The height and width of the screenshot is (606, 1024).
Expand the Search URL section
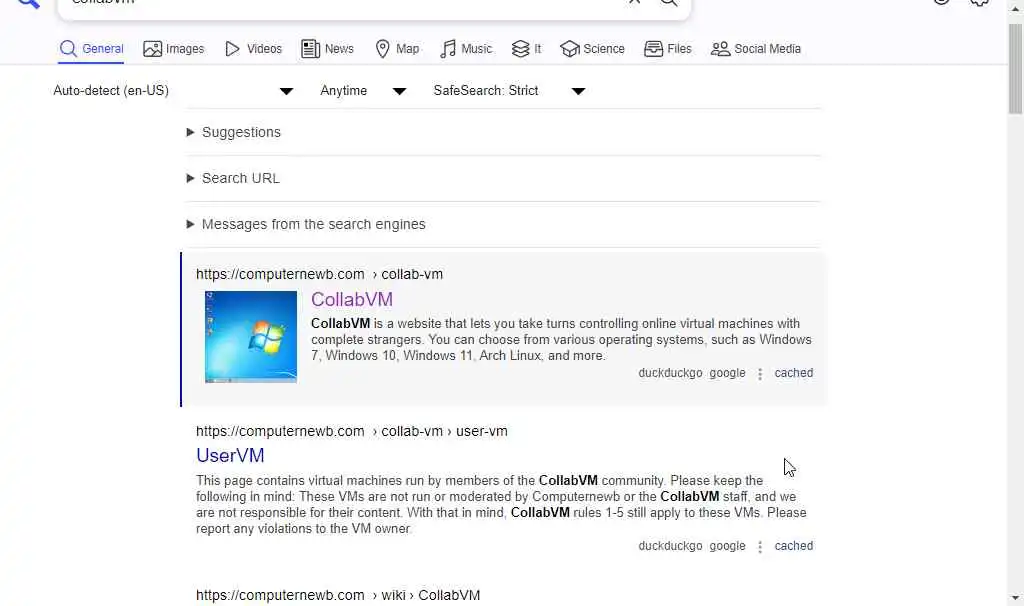tap(233, 178)
